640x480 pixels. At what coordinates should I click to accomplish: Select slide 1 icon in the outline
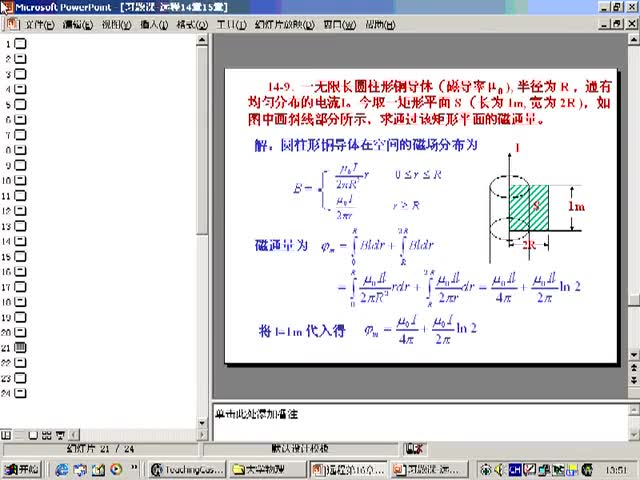click(20, 44)
